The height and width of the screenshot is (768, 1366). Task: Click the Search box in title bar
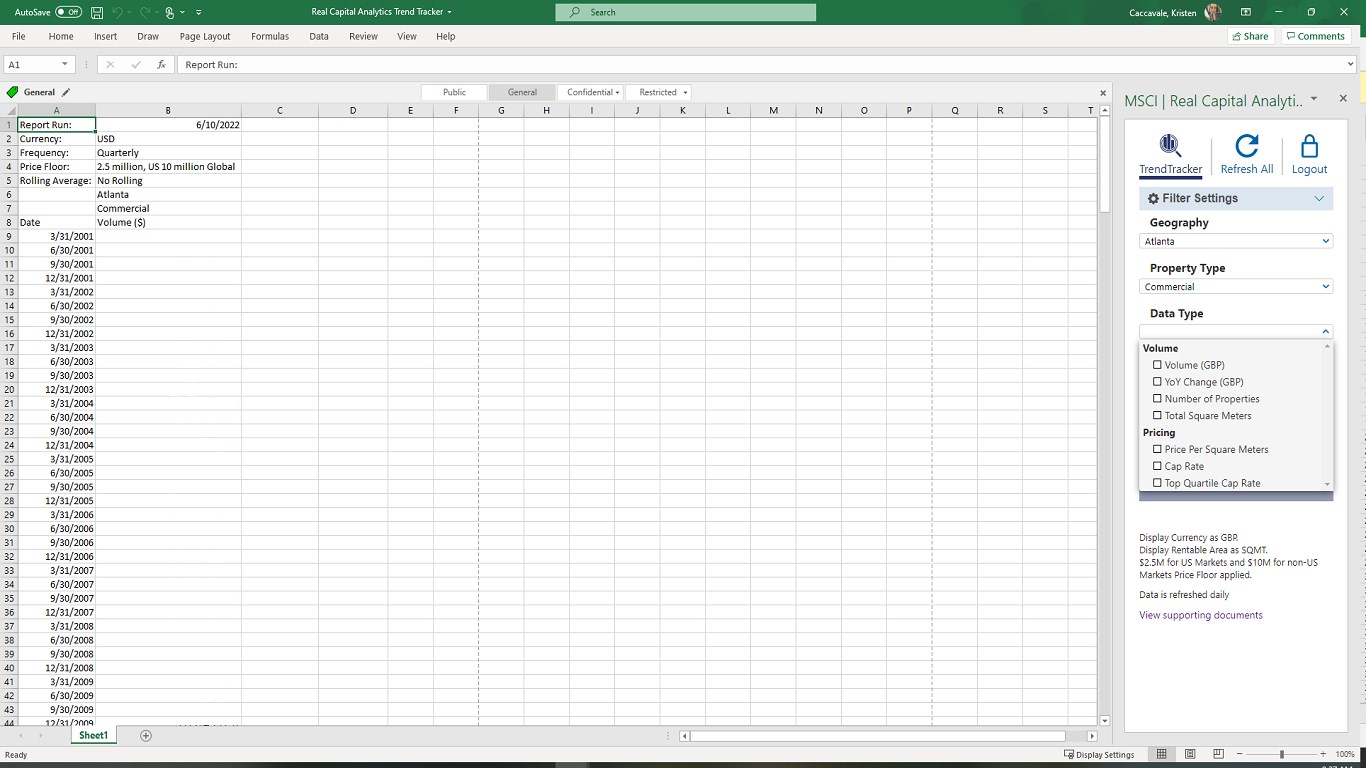tap(686, 12)
